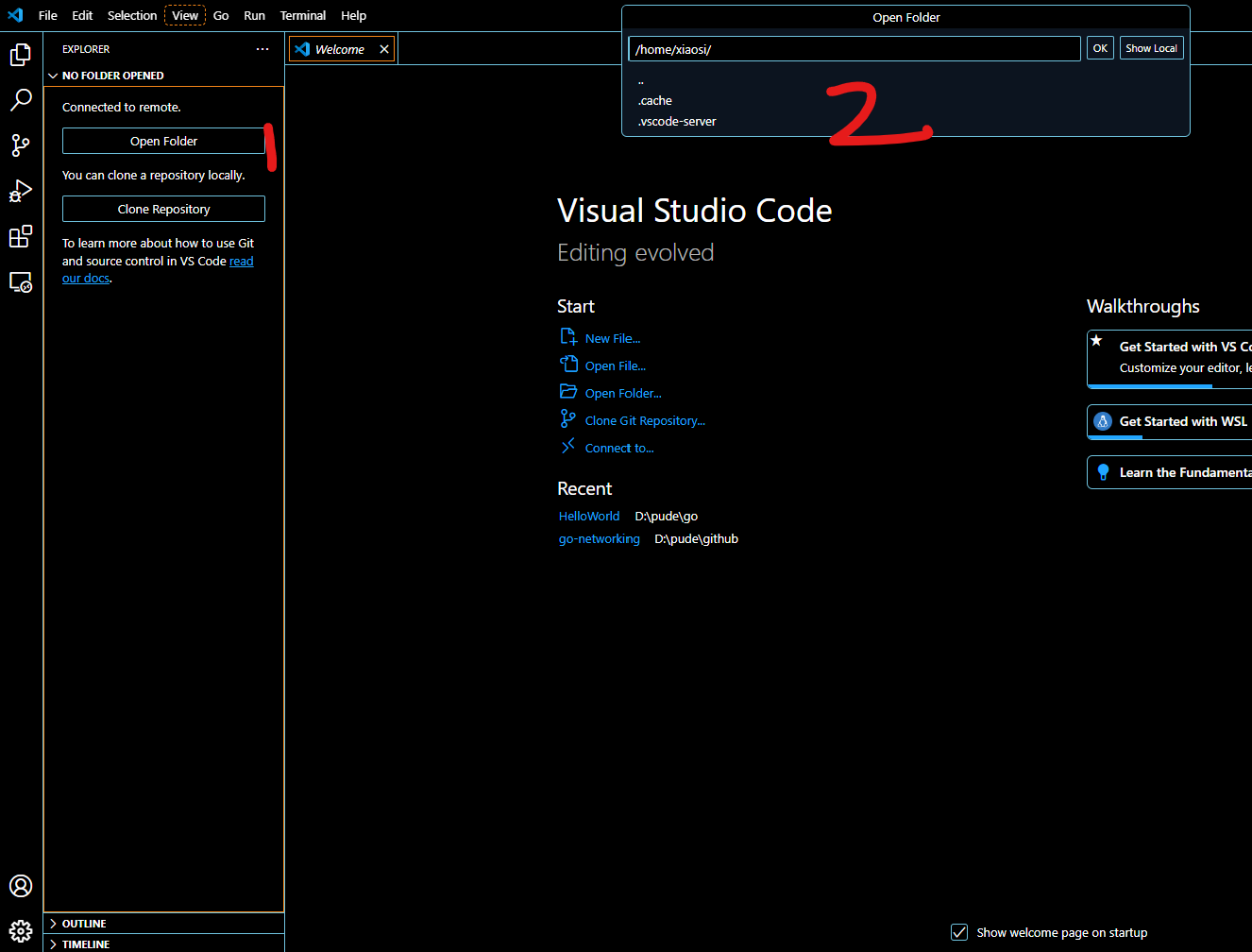Open the Manage gear icon
The height and width of the screenshot is (952, 1252).
pos(21,931)
